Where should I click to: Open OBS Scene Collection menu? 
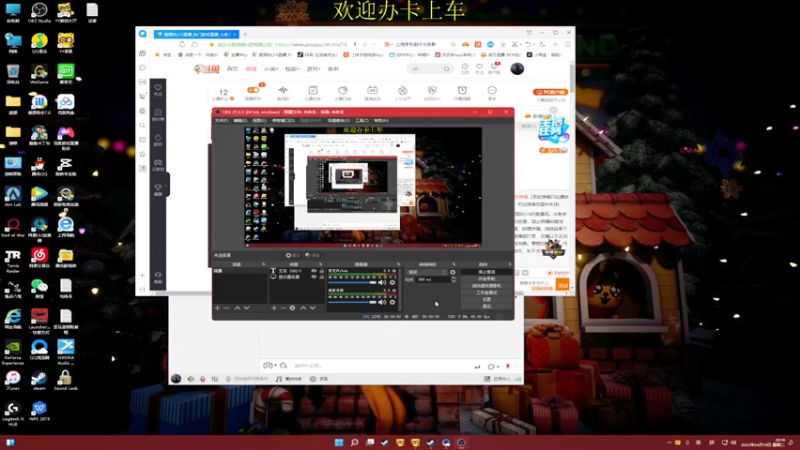[x=338, y=120]
